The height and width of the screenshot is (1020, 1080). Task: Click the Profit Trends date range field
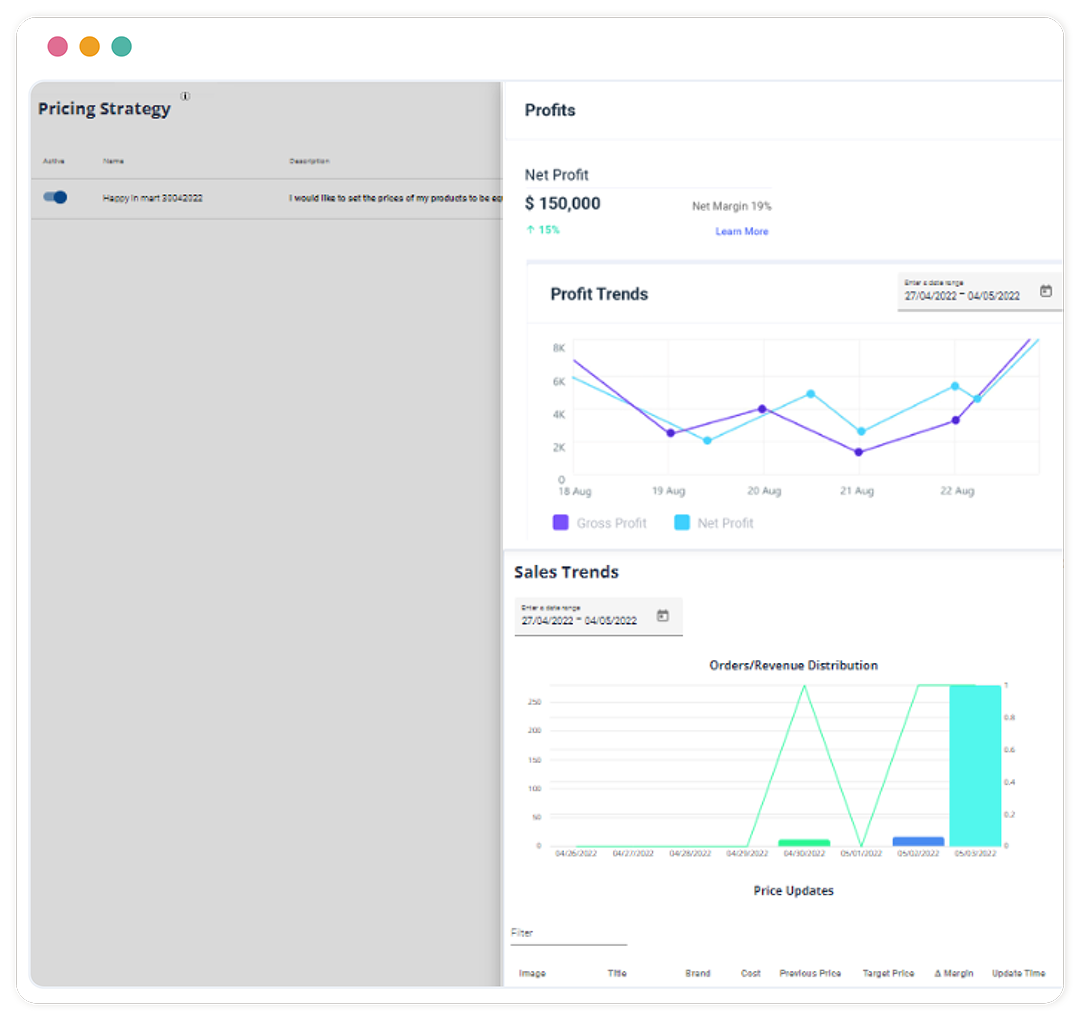979,291
